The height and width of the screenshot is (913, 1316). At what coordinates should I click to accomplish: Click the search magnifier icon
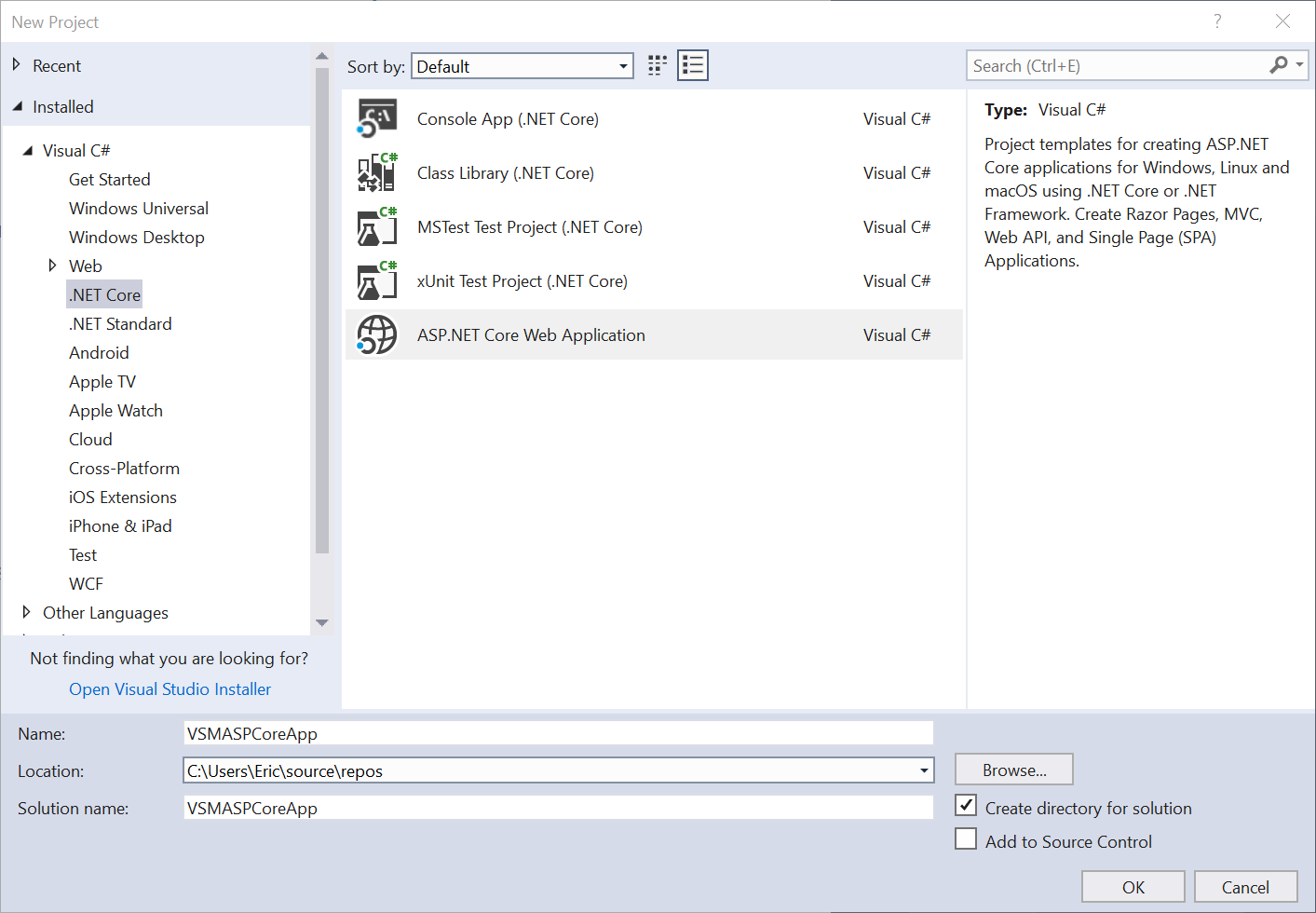click(1279, 65)
